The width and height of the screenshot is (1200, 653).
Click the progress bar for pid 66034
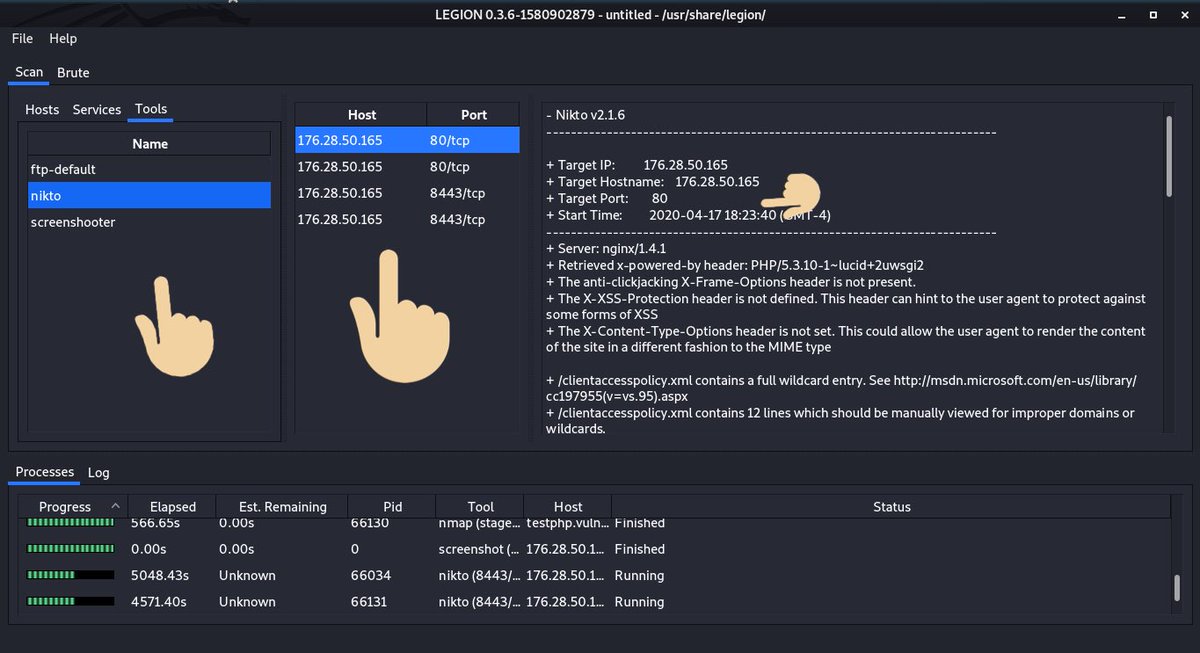[x=70, y=575]
